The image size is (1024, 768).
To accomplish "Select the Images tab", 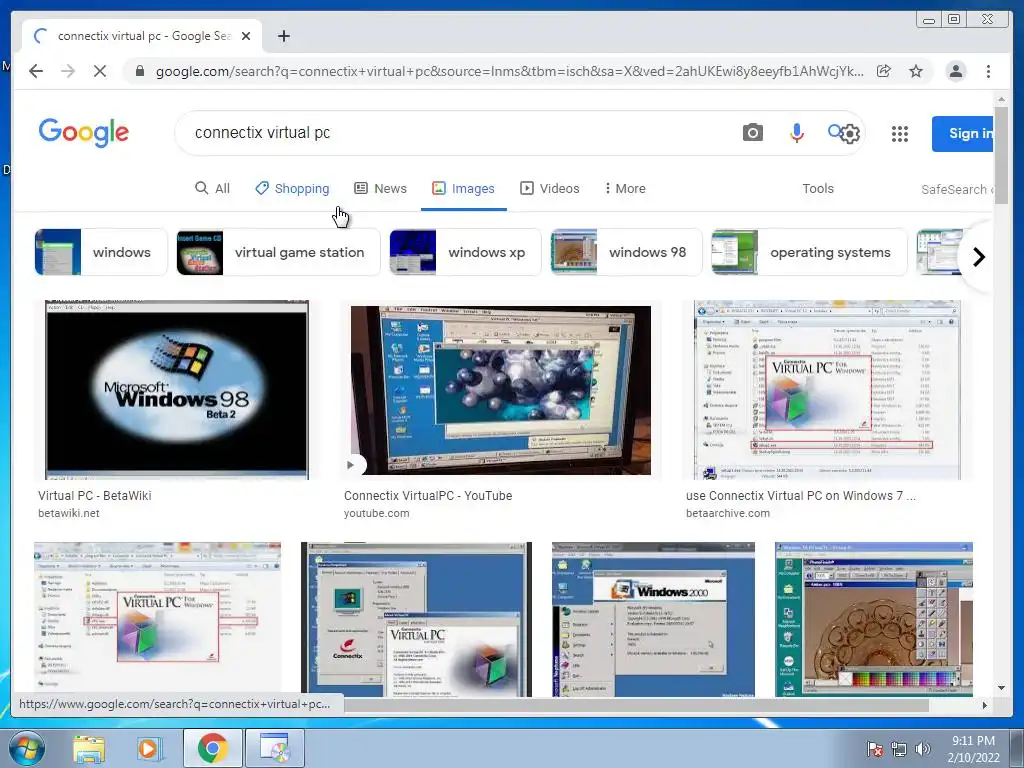I will 463,188.
